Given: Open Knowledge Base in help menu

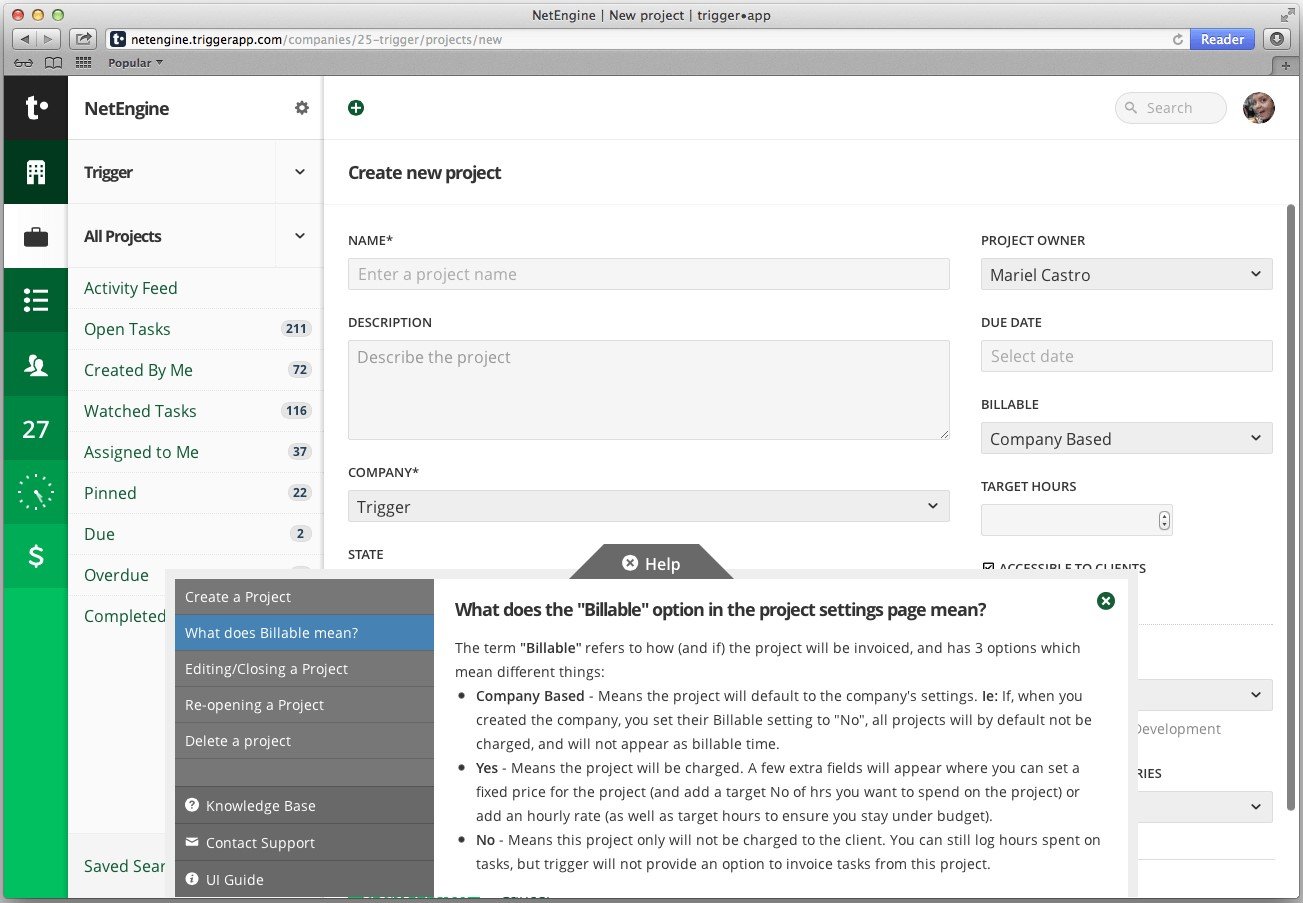Looking at the screenshot, I should (x=304, y=805).
